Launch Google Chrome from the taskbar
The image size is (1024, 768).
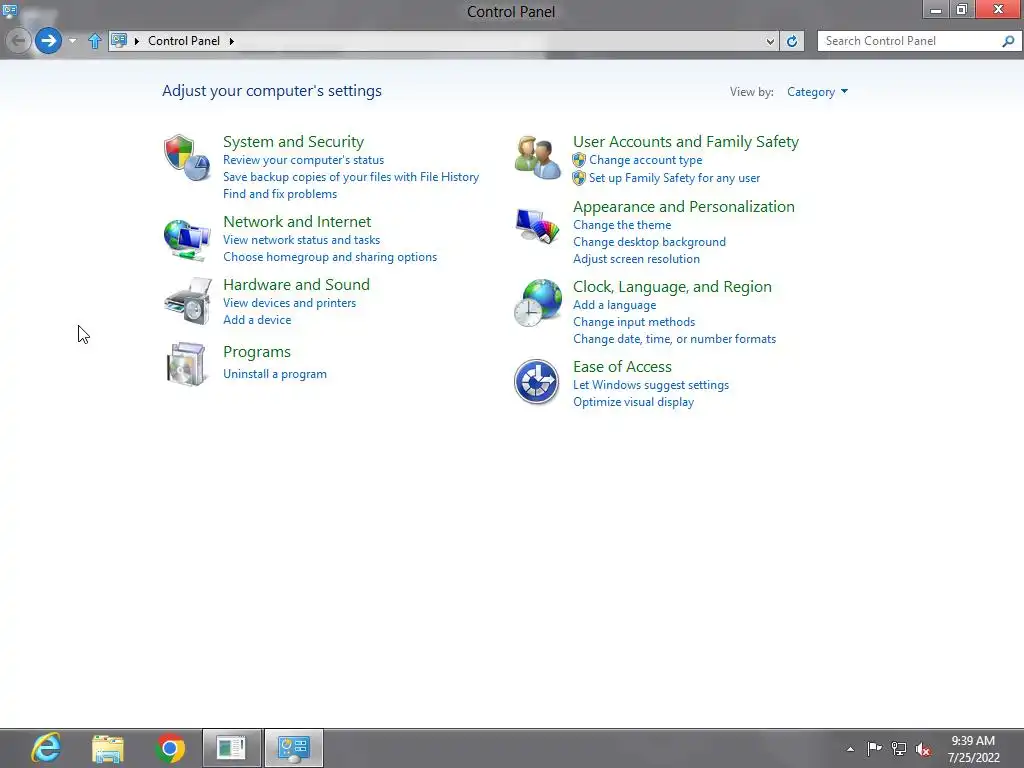(x=170, y=748)
